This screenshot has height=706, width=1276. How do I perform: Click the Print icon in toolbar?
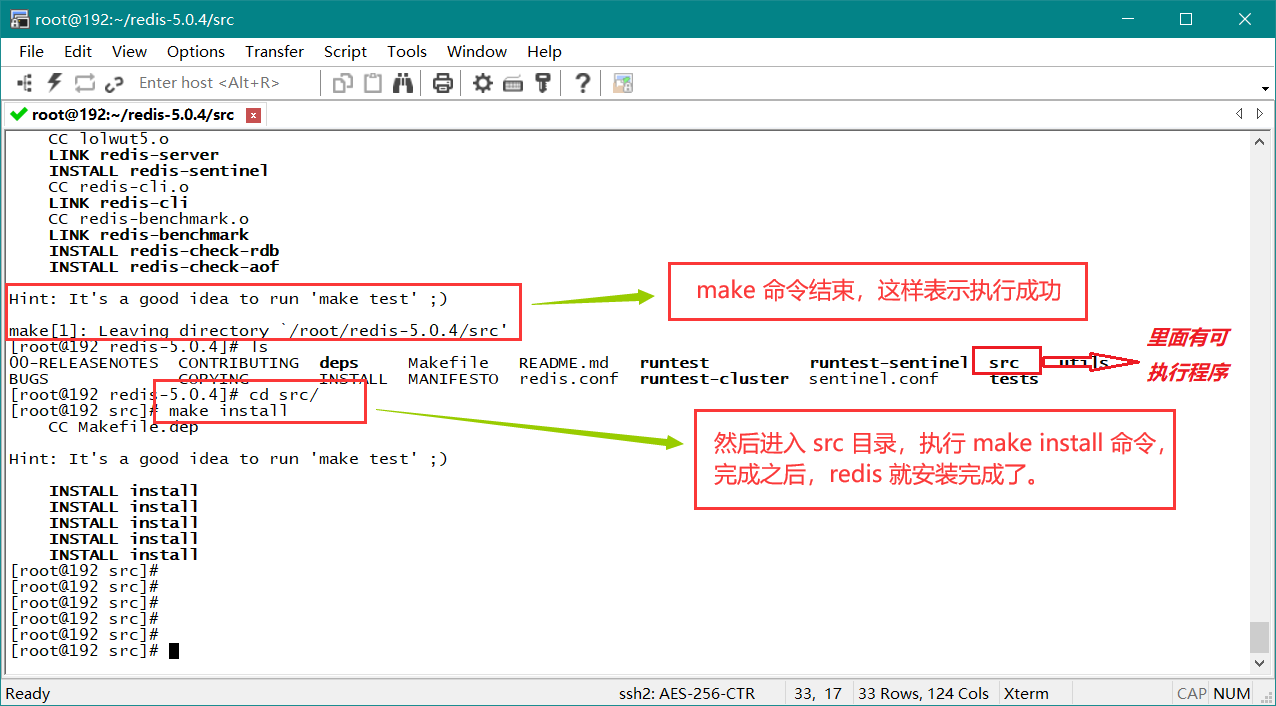point(443,83)
